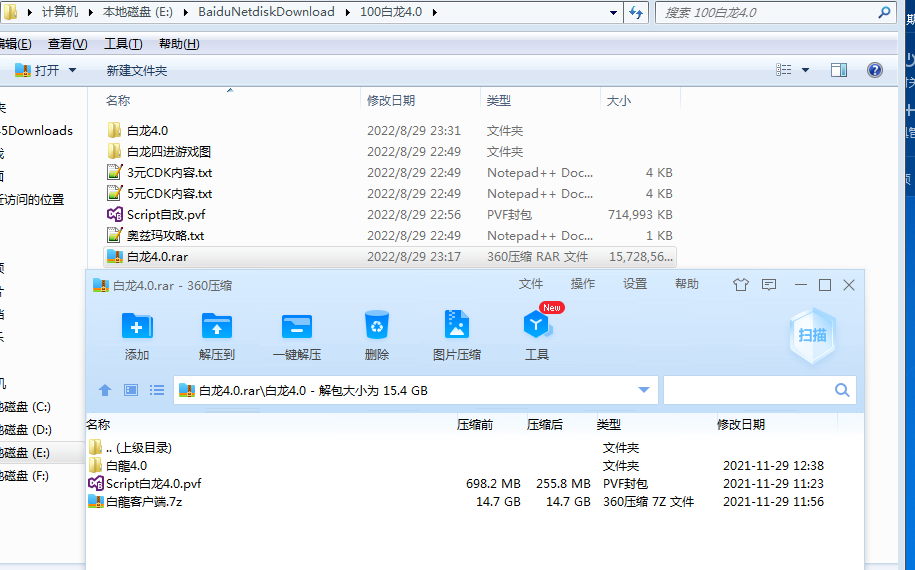Expand the arrow after 计算机 in the address bar

[90, 12]
